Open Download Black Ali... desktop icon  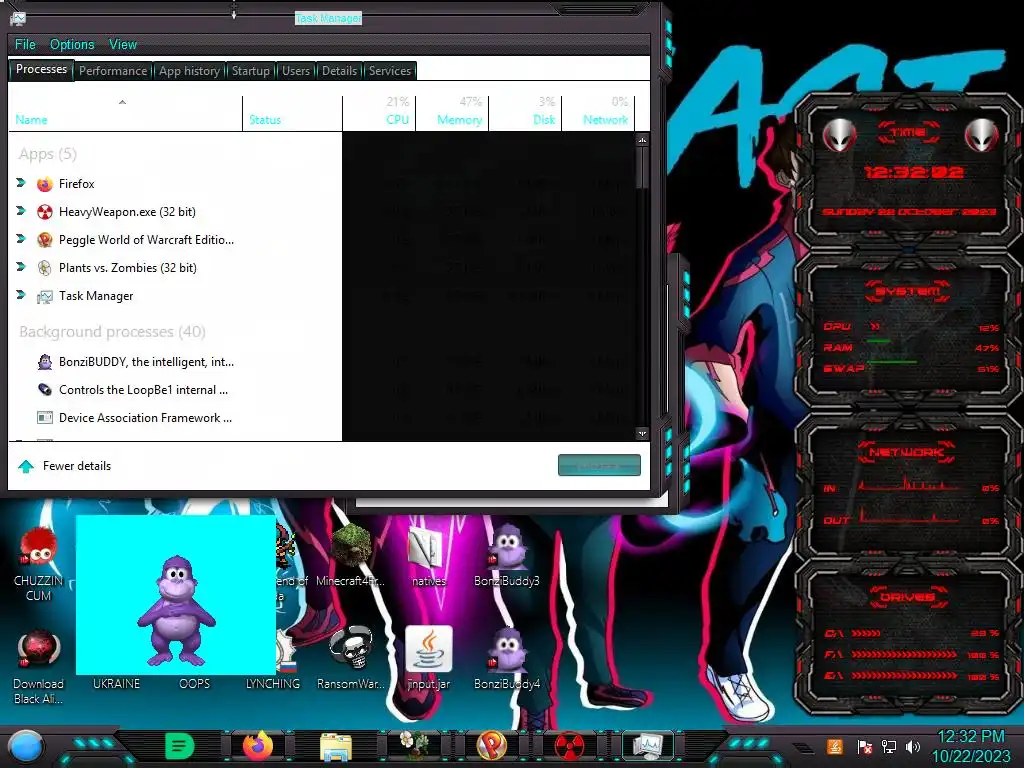tap(39, 667)
